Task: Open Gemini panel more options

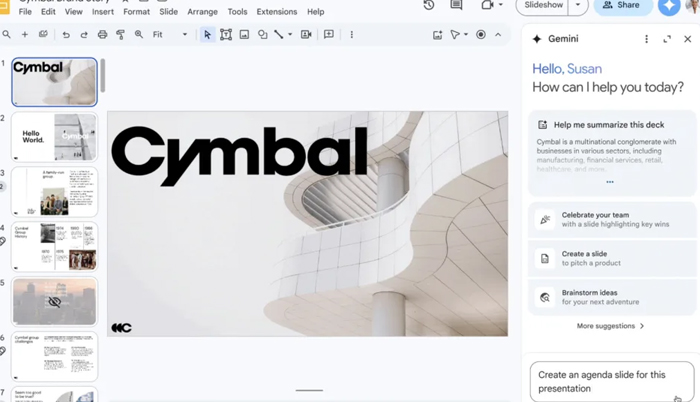Action: [x=646, y=39]
